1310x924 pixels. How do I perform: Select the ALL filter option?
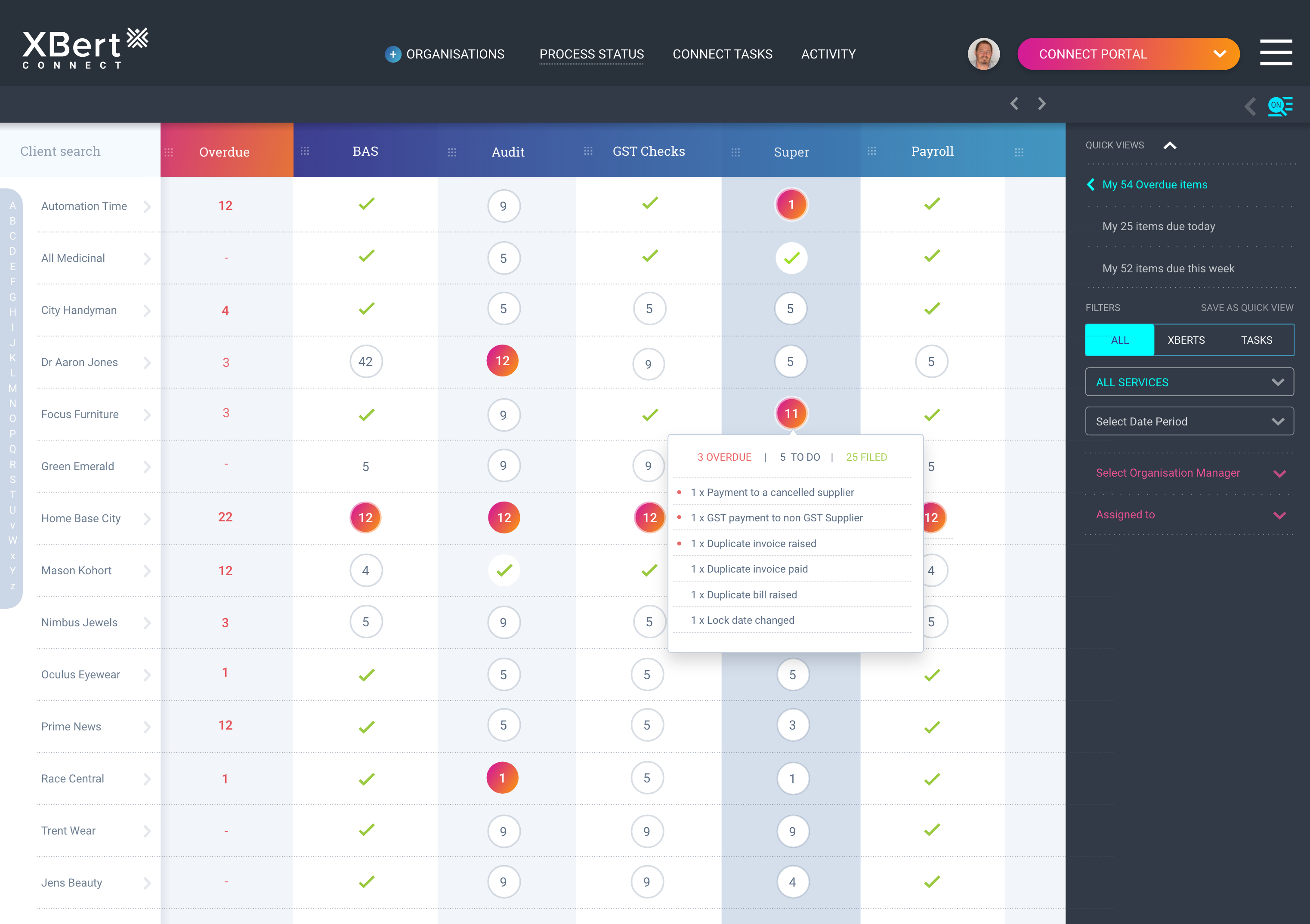1119,340
